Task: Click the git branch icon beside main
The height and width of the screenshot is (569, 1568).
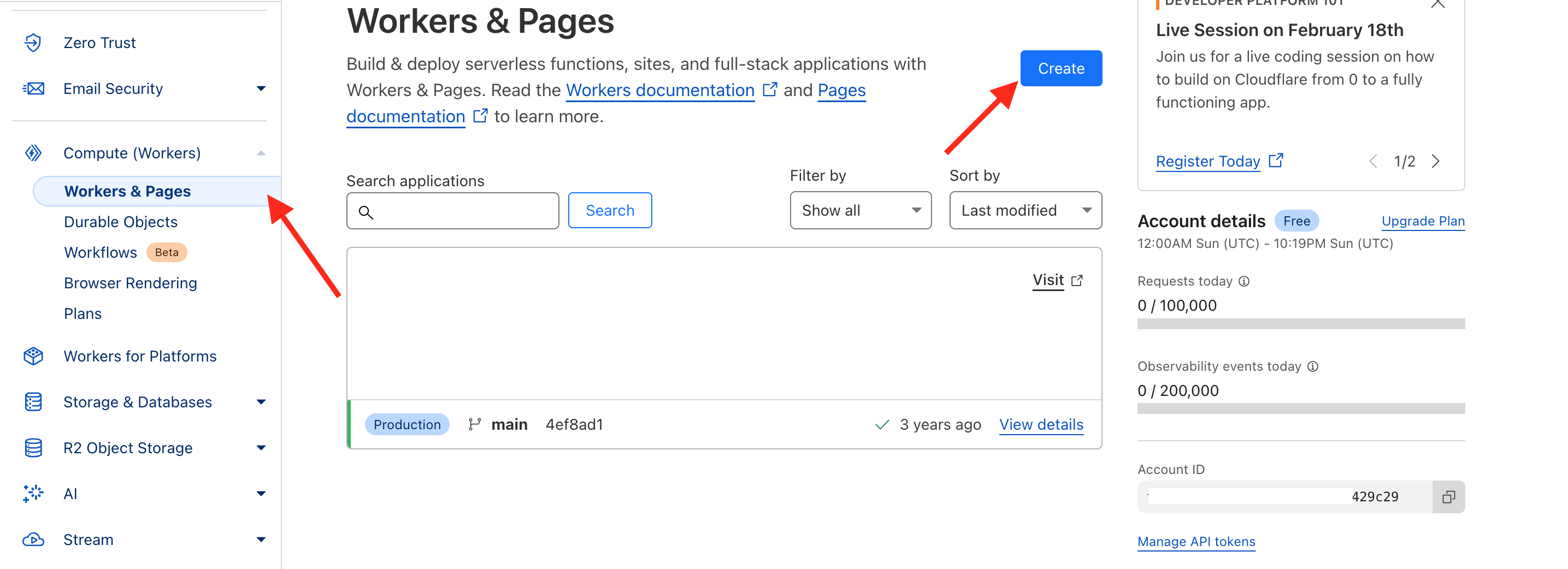Action: 475,424
